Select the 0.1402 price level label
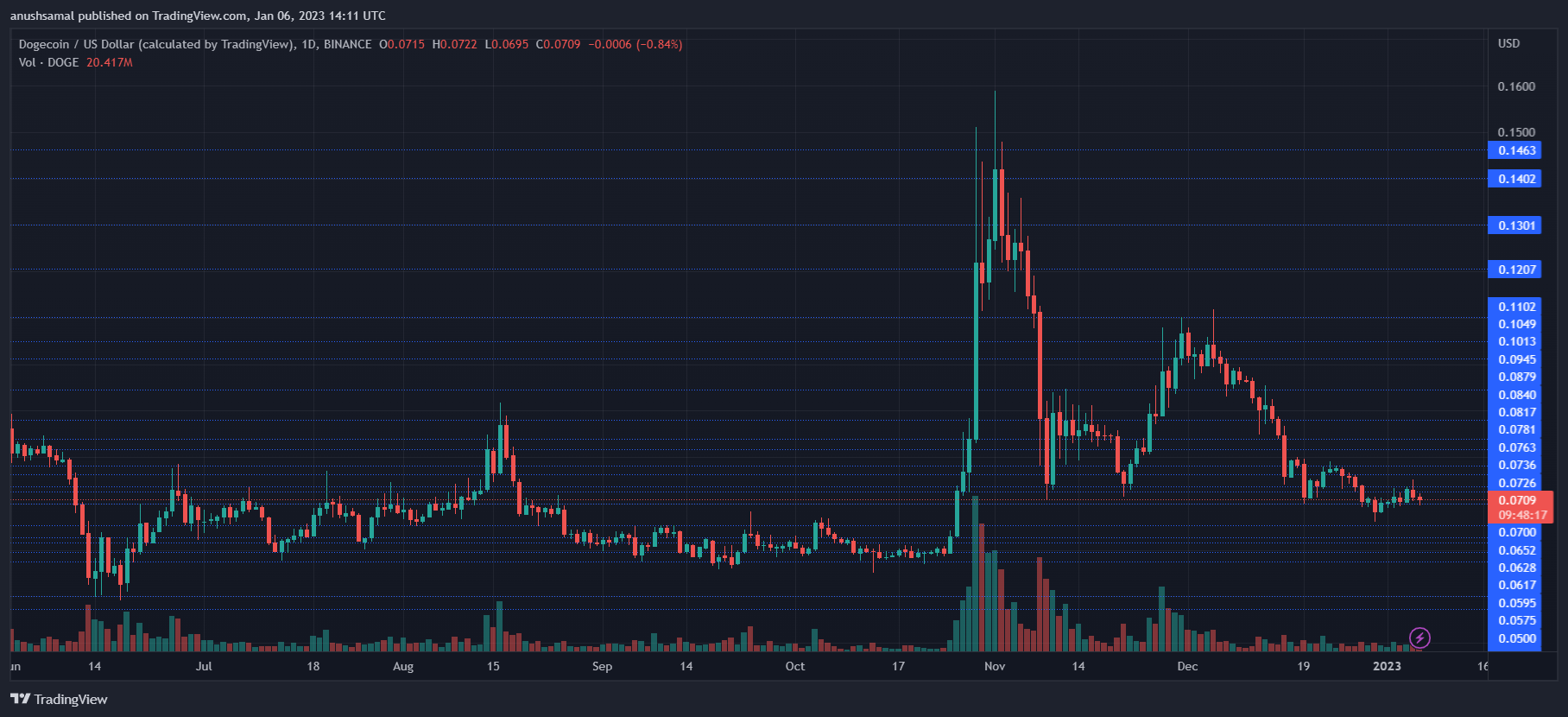 1514,179
